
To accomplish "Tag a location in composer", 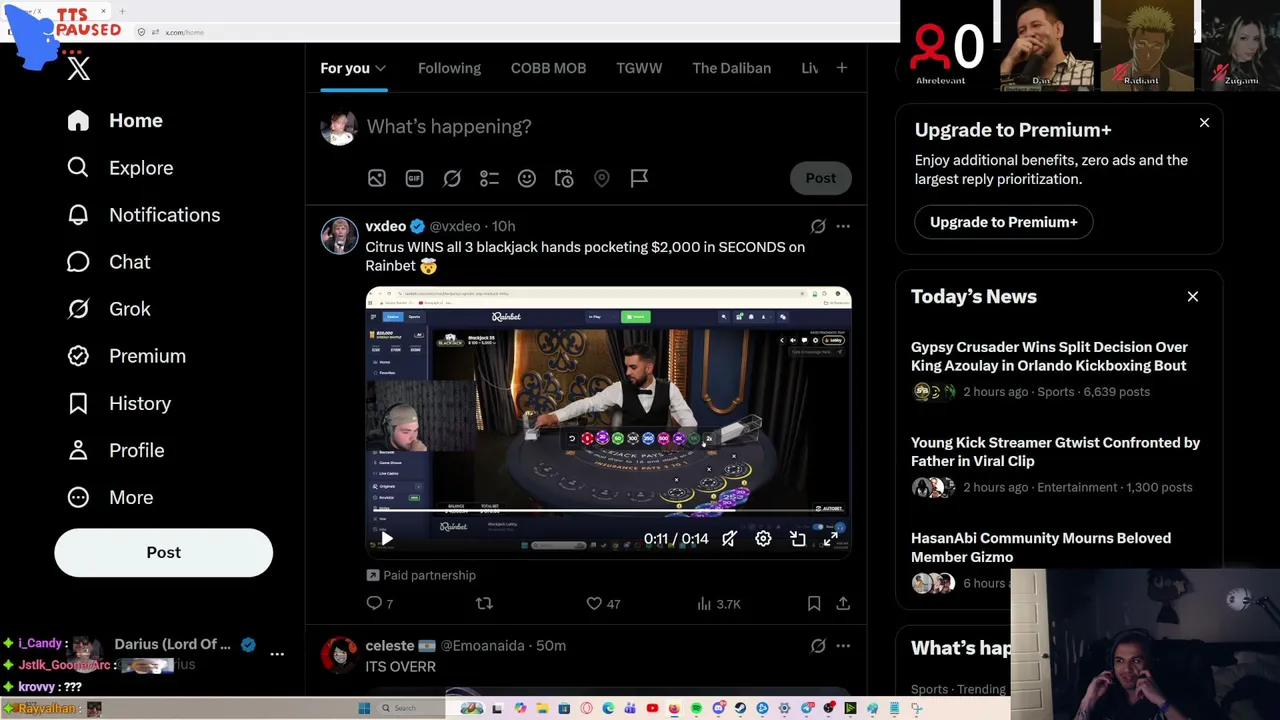I will pyautogui.click(x=602, y=178).
